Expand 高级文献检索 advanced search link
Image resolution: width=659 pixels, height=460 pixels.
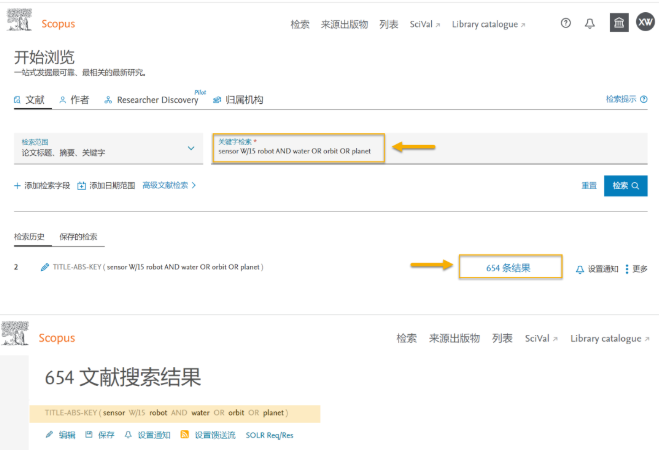[x=169, y=185]
